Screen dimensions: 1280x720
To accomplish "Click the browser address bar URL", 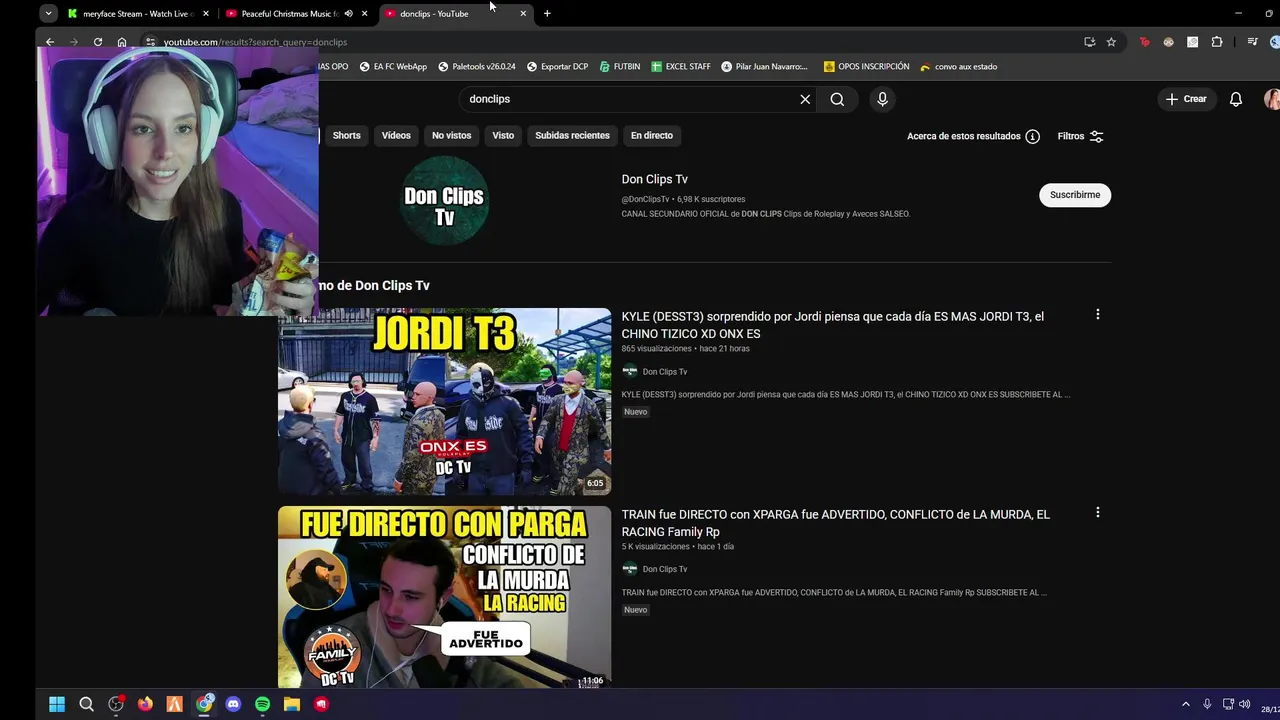I will tap(255, 42).
